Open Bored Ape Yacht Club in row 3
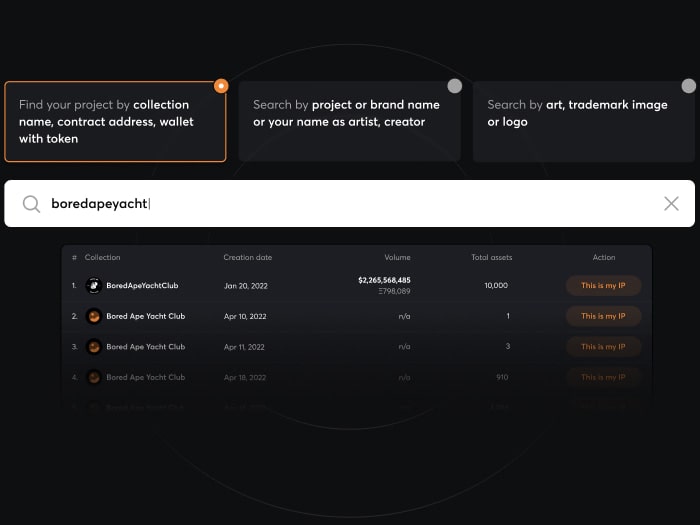The height and width of the screenshot is (525, 700). (146, 347)
